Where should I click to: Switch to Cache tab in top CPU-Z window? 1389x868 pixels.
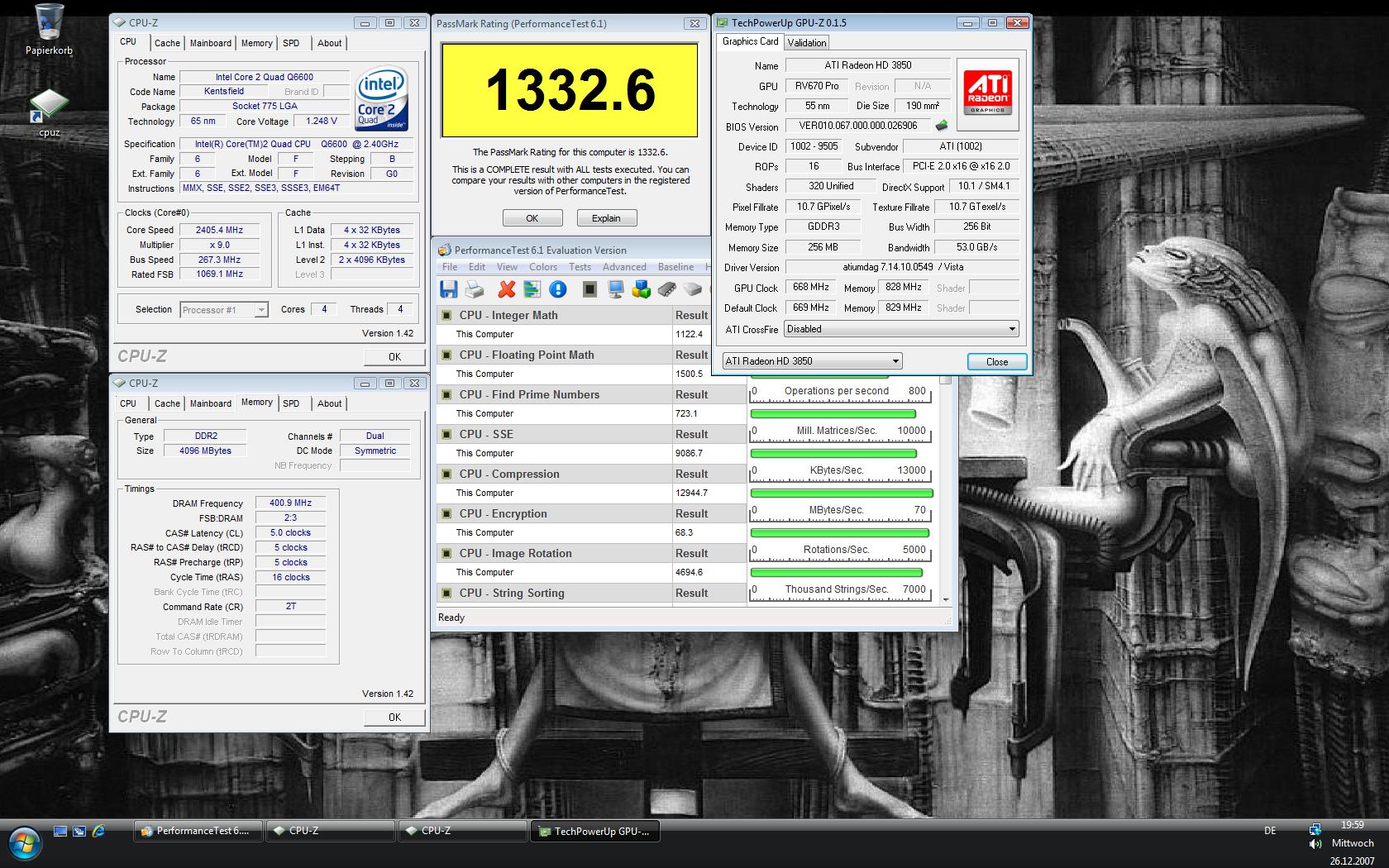click(x=167, y=43)
